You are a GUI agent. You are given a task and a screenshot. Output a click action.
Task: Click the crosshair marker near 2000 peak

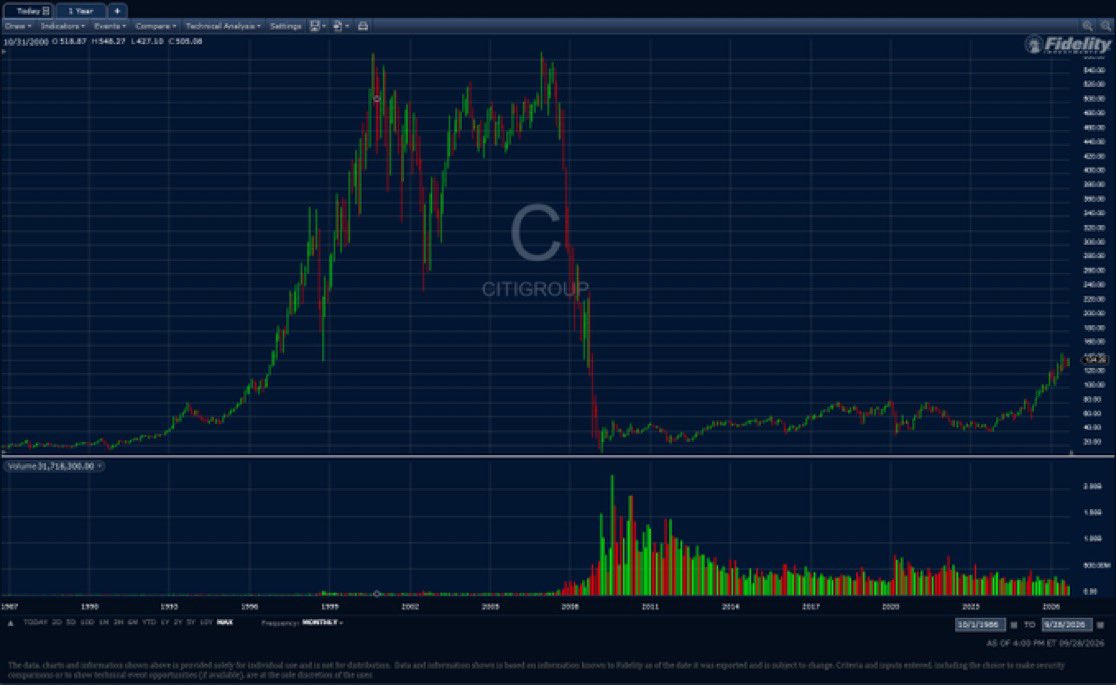pyautogui.click(x=377, y=99)
